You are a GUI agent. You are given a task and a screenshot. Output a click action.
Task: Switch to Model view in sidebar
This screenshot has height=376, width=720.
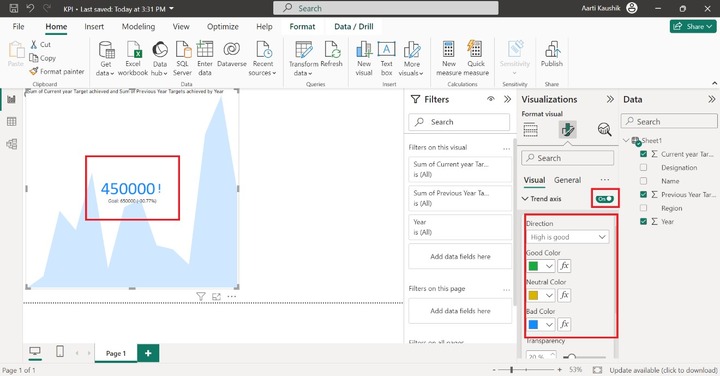[11, 144]
